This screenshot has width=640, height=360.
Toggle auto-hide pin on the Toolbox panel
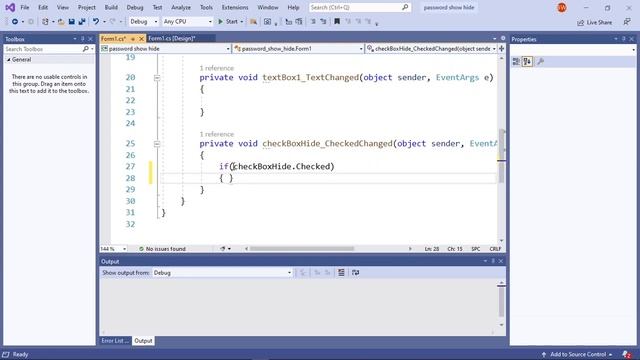click(x=82, y=39)
